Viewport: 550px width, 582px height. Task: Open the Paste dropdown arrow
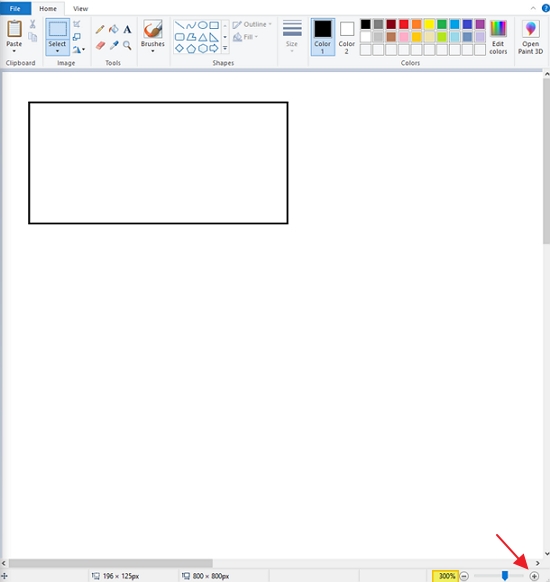tap(14, 50)
